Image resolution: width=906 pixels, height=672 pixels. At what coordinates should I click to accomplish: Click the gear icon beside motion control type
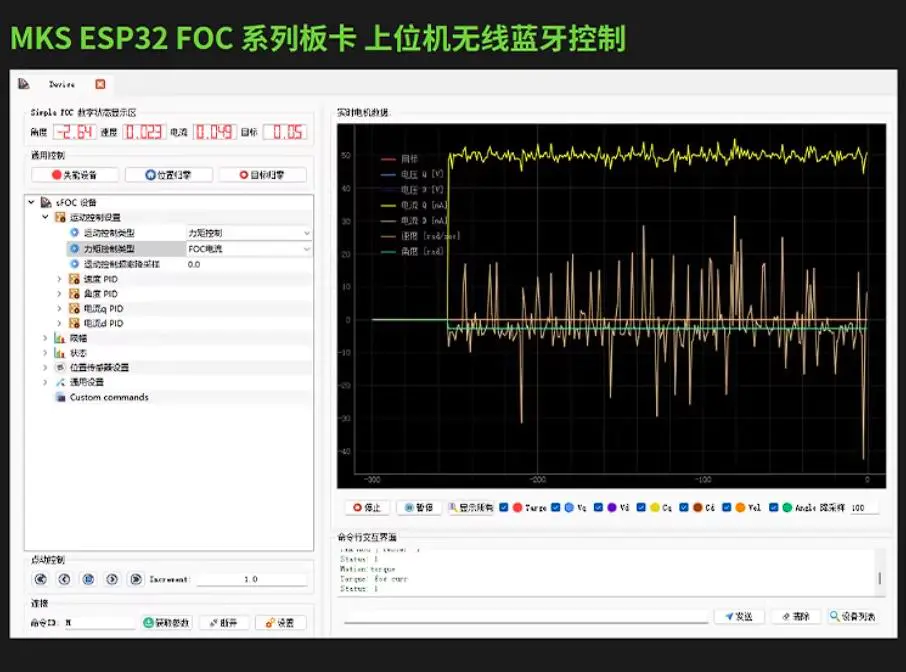(75, 232)
